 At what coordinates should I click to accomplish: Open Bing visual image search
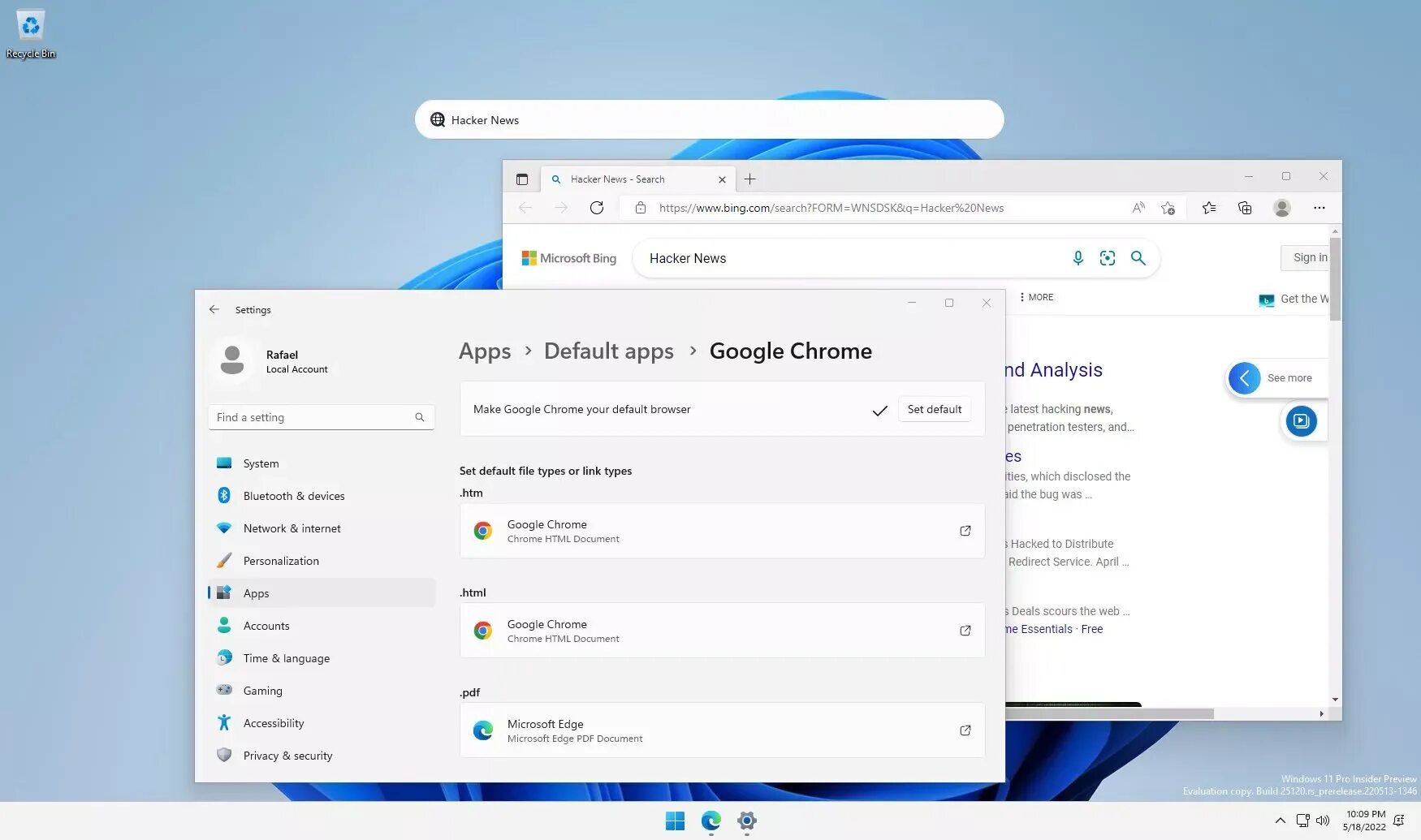click(1108, 258)
